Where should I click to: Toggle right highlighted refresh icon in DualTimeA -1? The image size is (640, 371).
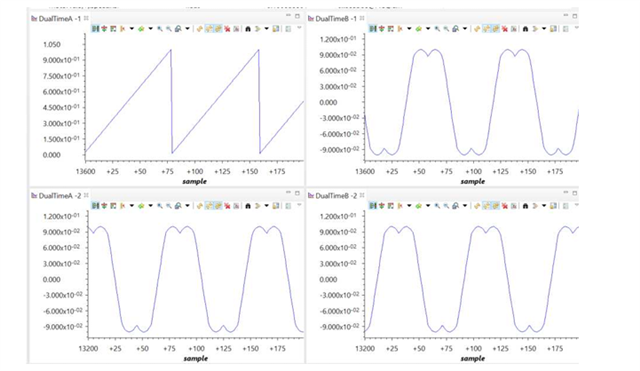pos(218,29)
